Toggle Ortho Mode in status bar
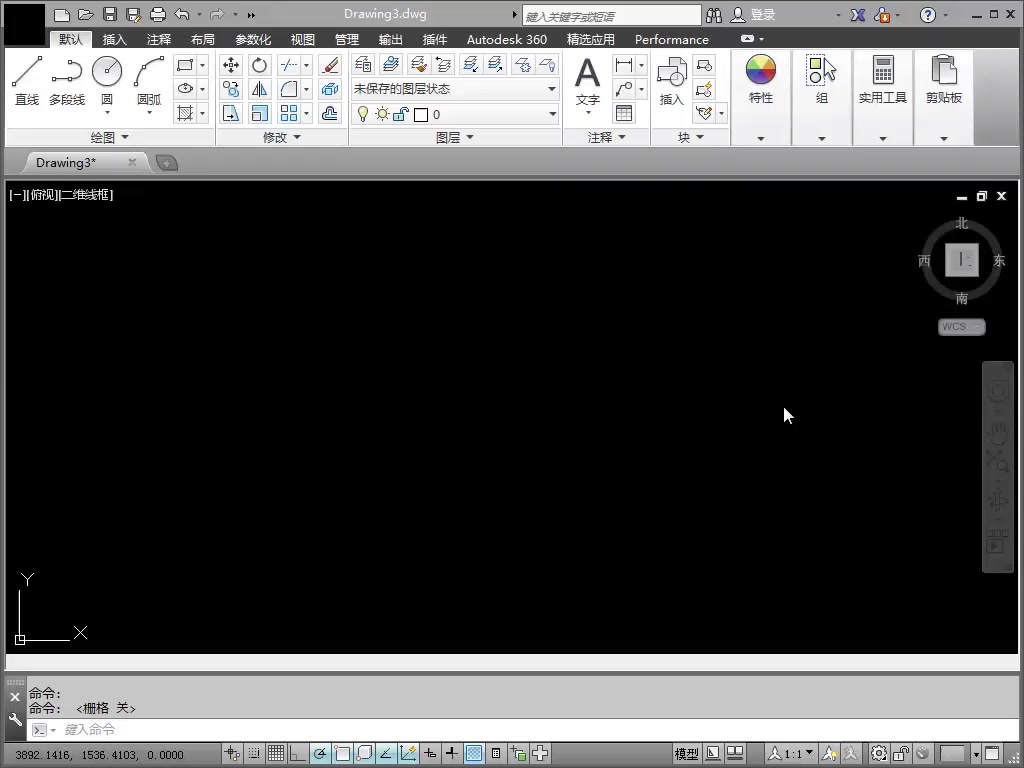The image size is (1024, 768). 298,754
